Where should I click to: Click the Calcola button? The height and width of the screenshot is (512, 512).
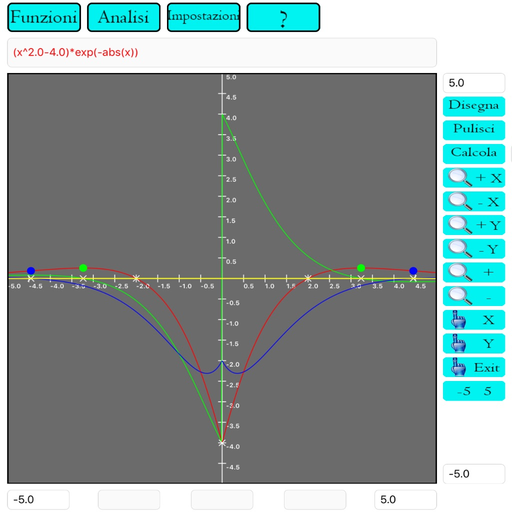click(x=474, y=154)
